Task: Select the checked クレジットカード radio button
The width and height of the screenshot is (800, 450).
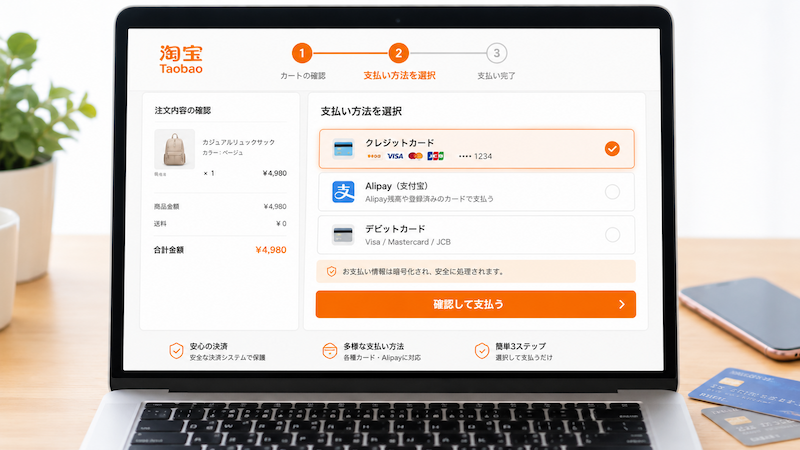Action: [612, 148]
